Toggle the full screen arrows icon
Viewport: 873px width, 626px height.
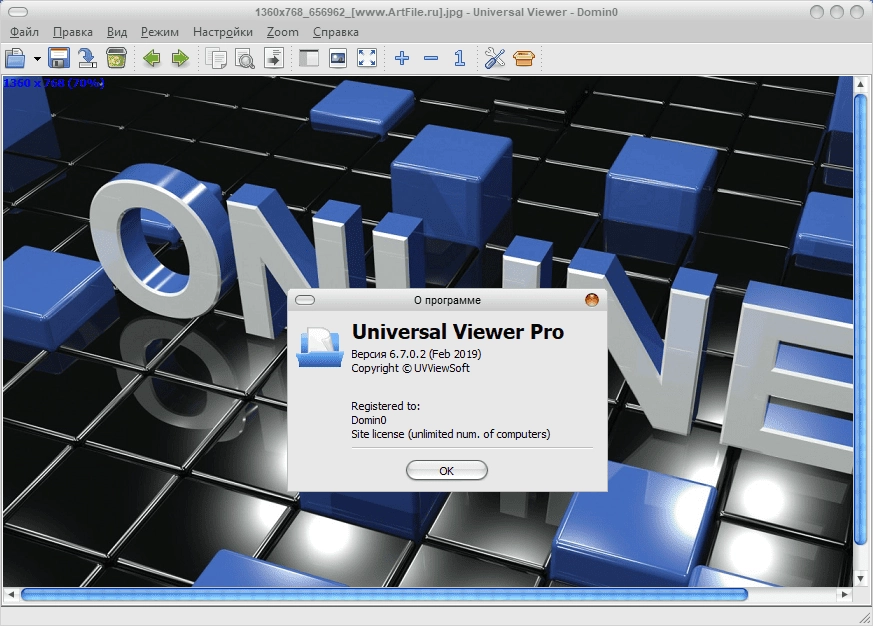tap(367, 58)
